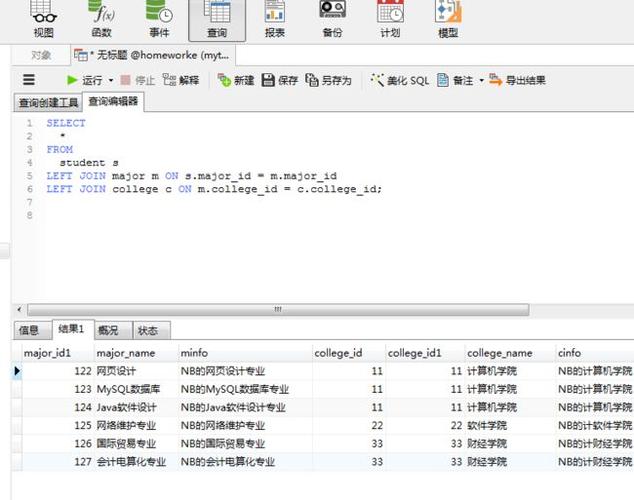Click 另存为 (Save As)

328,80
